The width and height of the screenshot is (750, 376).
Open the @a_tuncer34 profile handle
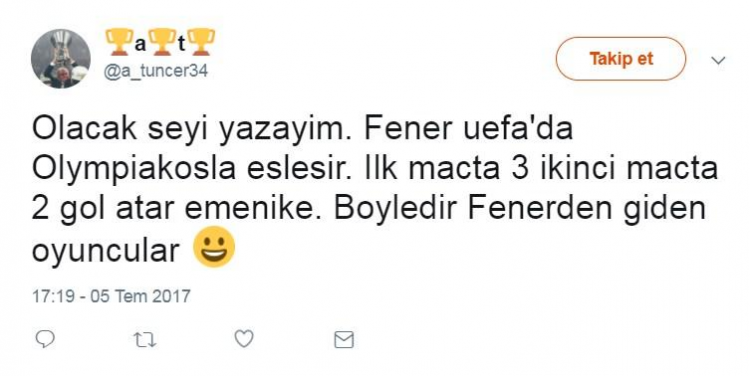click(156, 72)
